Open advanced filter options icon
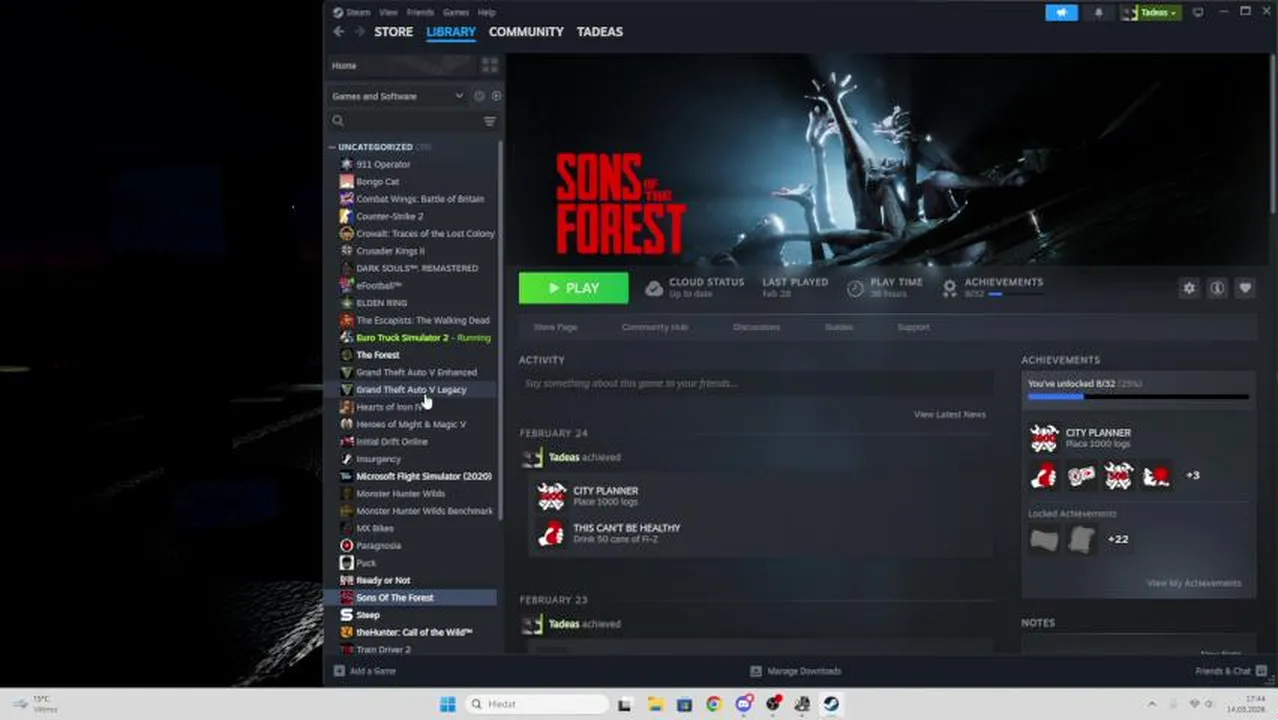The width and height of the screenshot is (1278, 720). [490, 121]
